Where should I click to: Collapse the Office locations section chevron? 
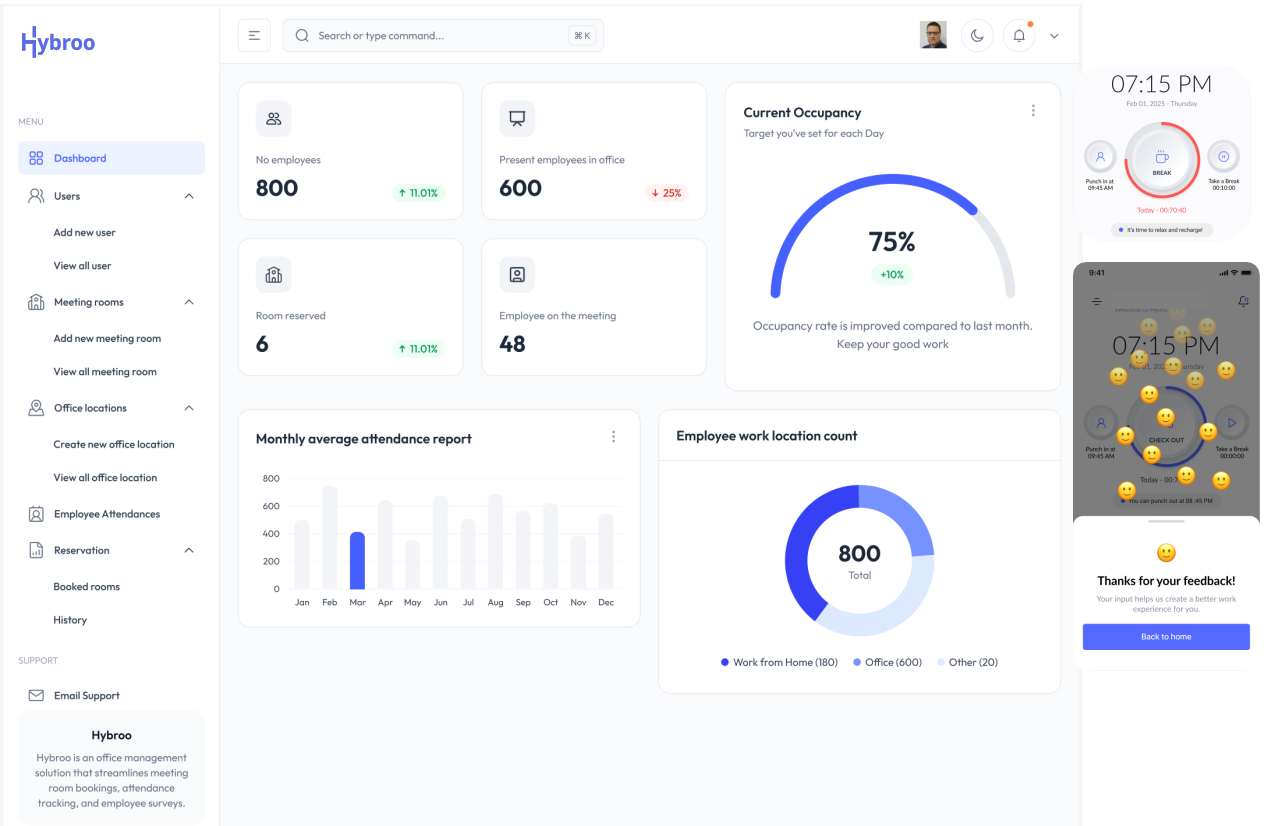tap(189, 408)
